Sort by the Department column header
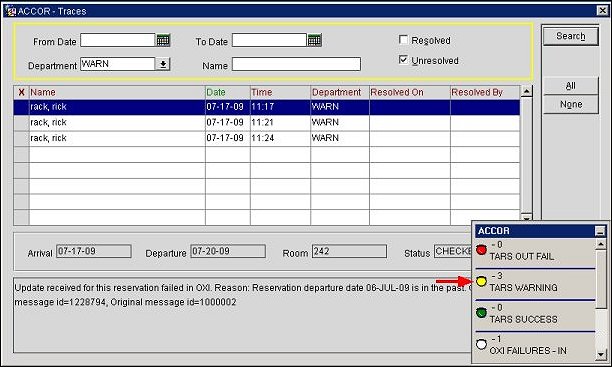 pos(340,92)
